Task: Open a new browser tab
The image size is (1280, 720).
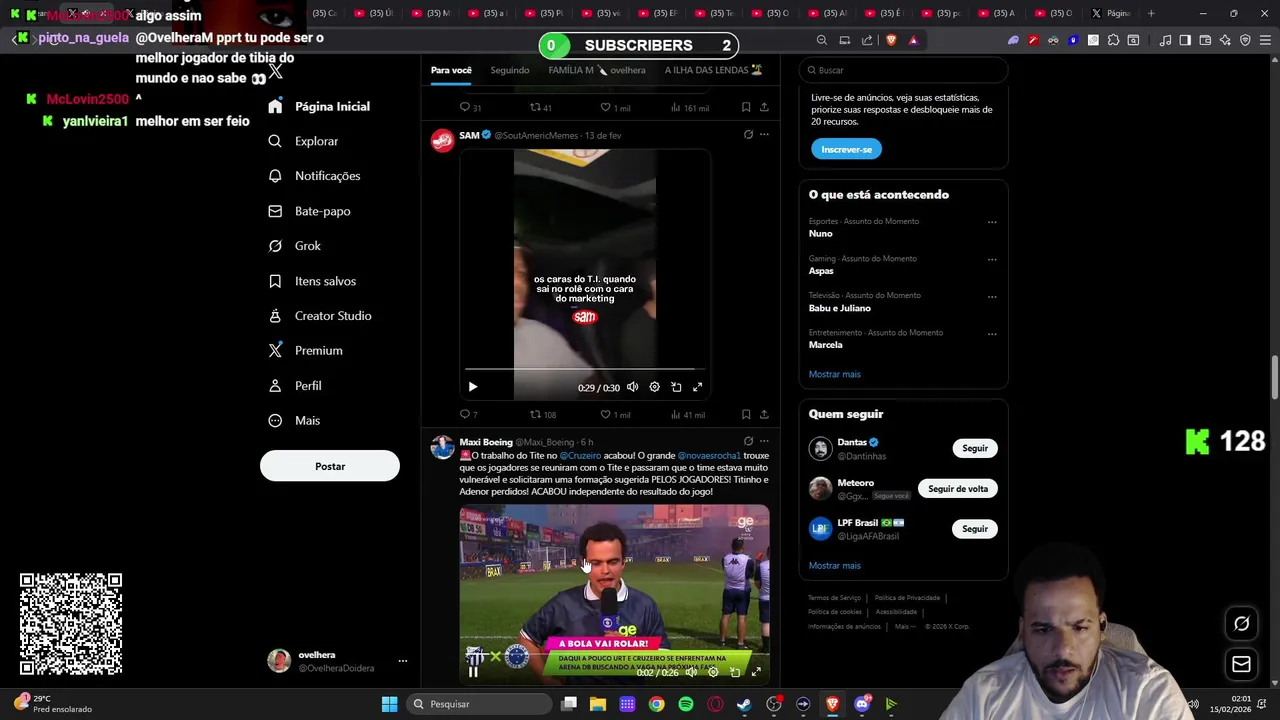Action: [x=1151, y=13]
